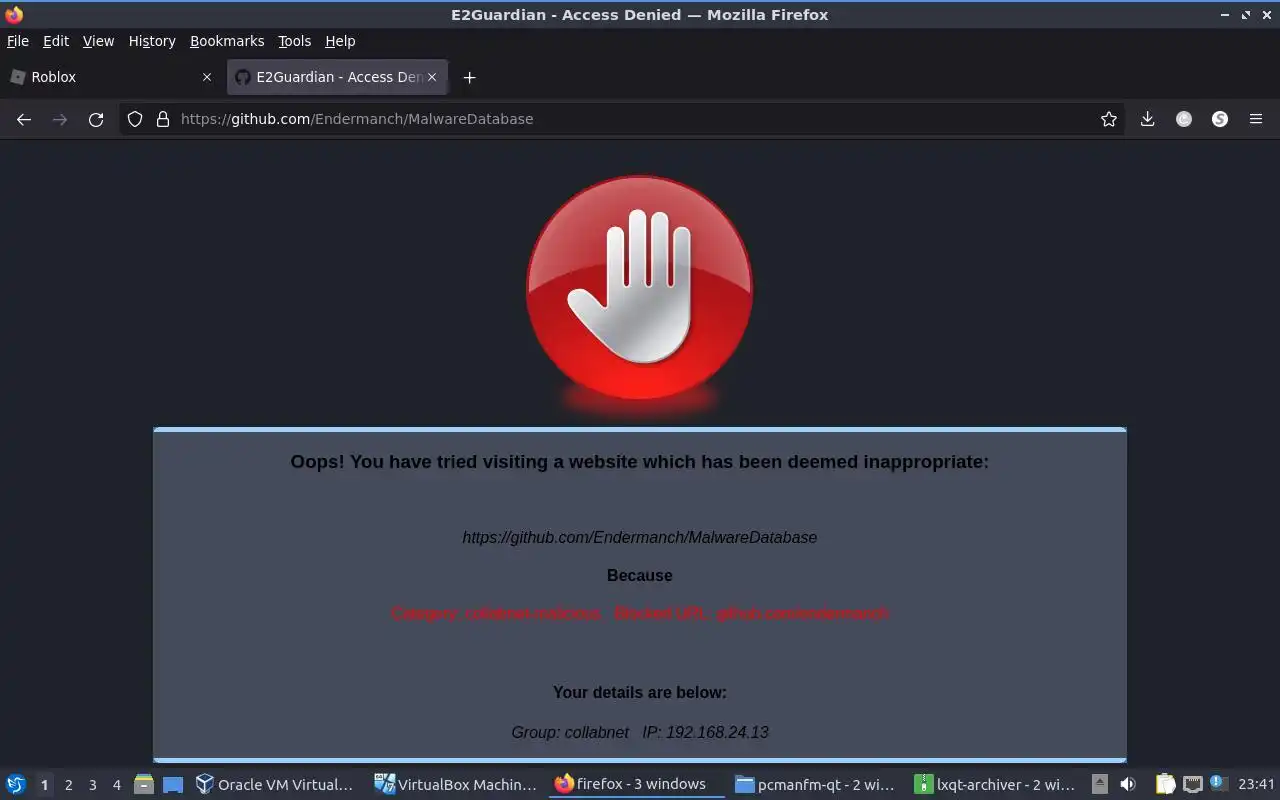View site security via the padlock icon
The width and height of the screenshot is (1280, 800).
coord(163,119)
